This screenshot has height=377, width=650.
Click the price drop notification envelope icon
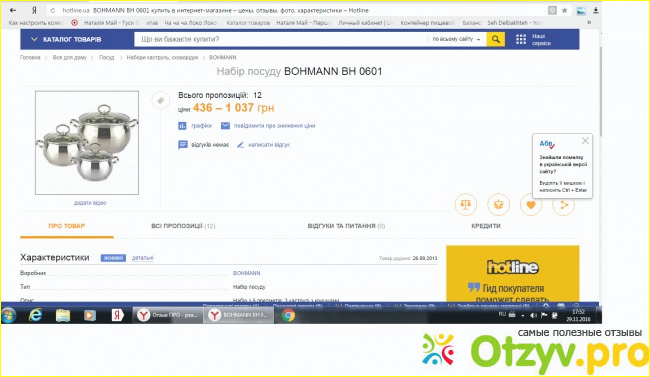225,126
